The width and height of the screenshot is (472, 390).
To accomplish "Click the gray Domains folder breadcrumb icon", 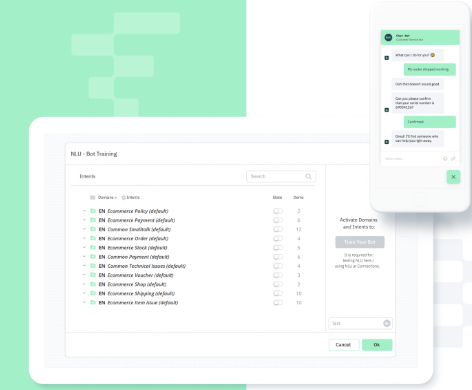I will 93,197.
